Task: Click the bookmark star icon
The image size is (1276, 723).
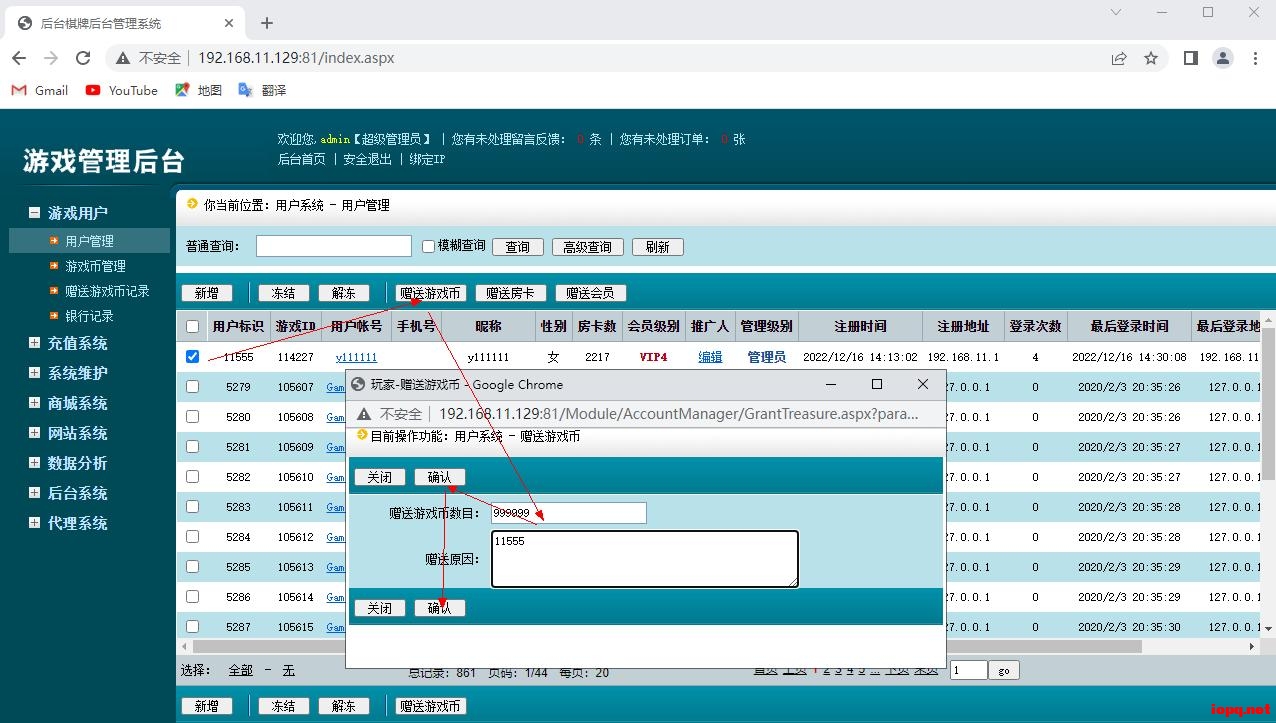Action: pos(1151,58)
